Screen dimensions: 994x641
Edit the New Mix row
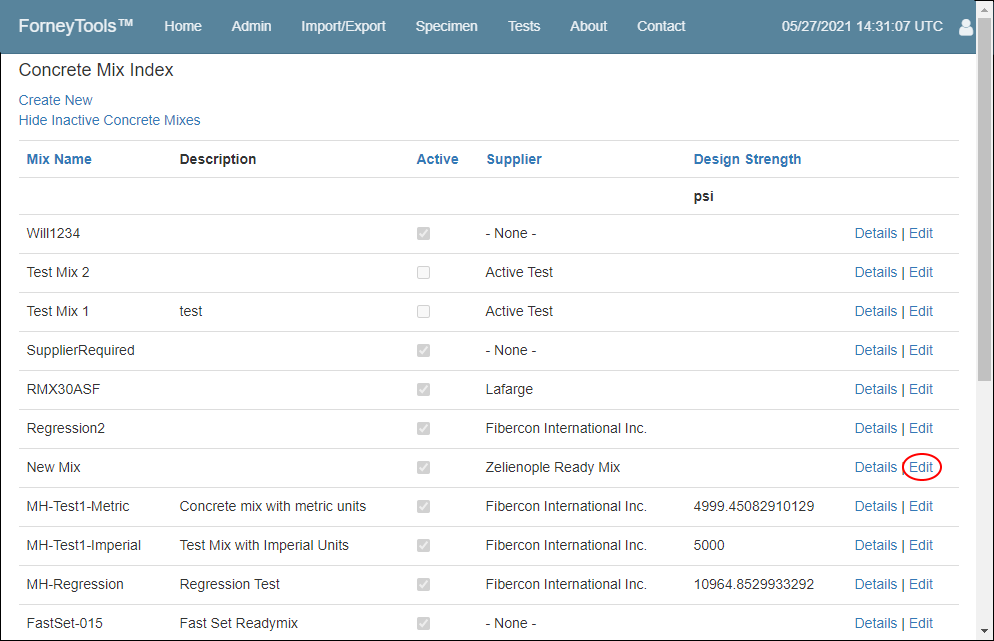pos(921,467)
